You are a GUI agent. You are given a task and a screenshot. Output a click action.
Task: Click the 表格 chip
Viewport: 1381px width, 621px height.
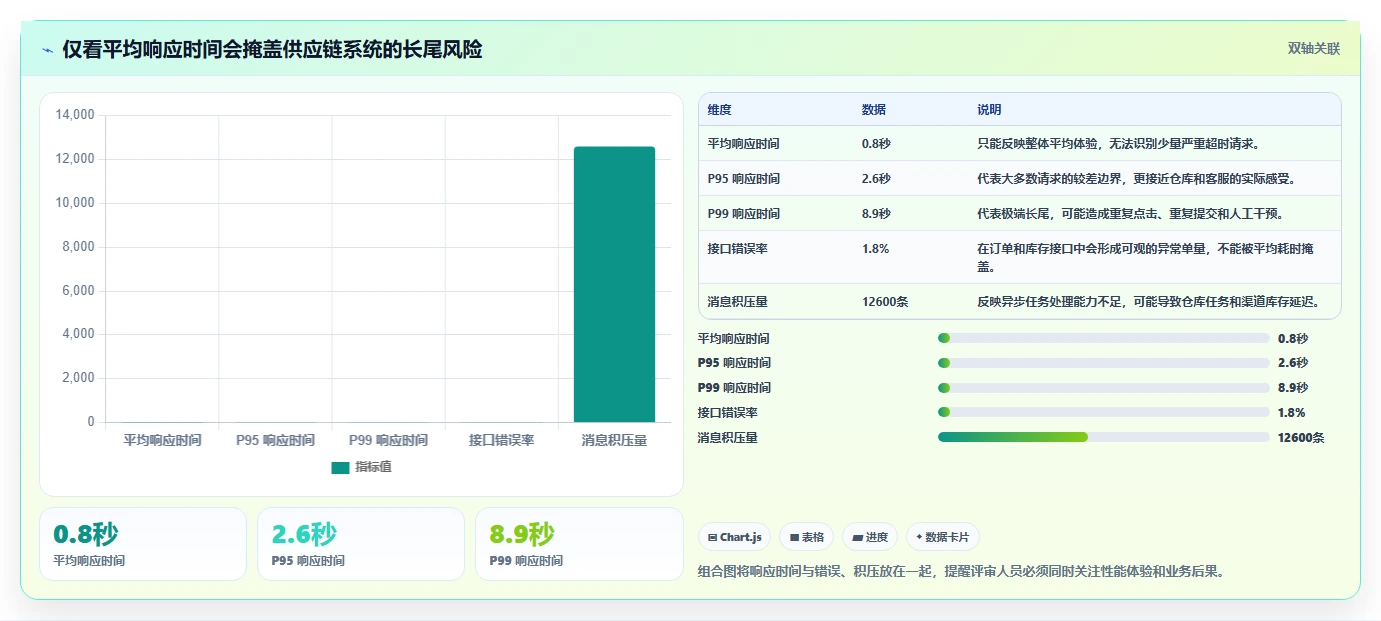tap(807, 537)
